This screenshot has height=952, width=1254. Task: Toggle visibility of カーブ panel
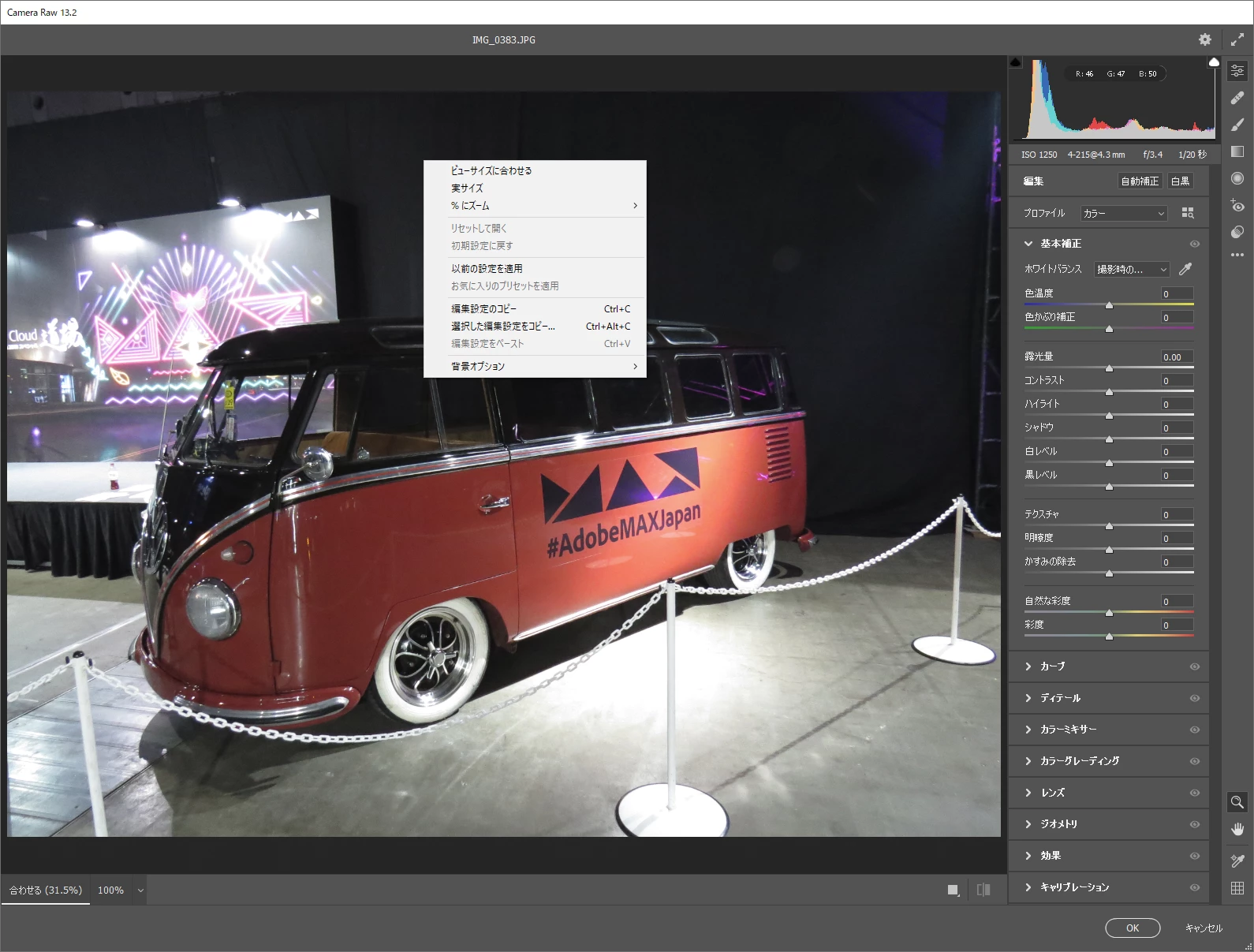point(1194,666)
